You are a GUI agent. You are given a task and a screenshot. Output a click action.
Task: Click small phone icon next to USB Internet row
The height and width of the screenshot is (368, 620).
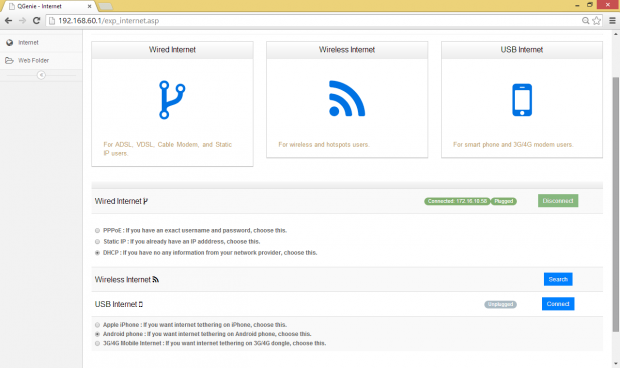coord(141,304)
